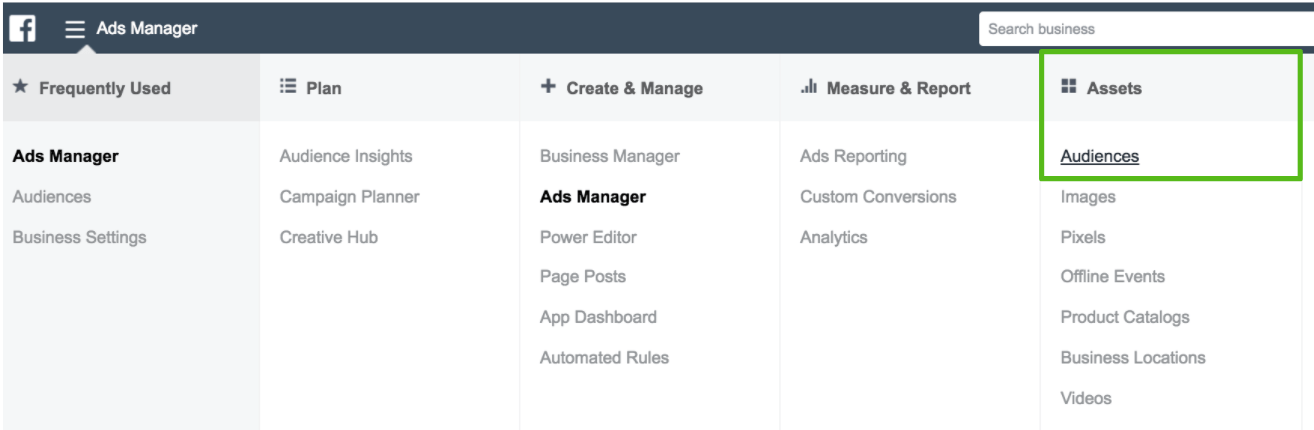
Task: Open Automated Rules
Action: tap(604, 357)
